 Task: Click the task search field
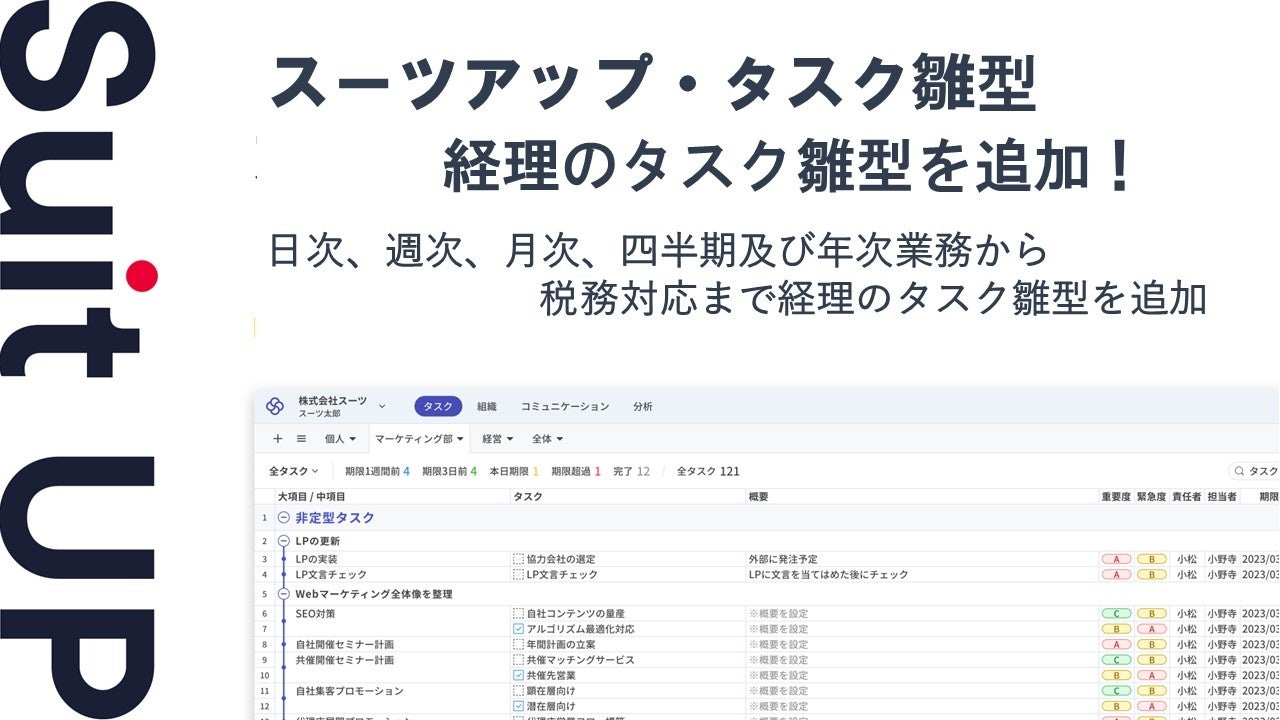coord(1254,471)
